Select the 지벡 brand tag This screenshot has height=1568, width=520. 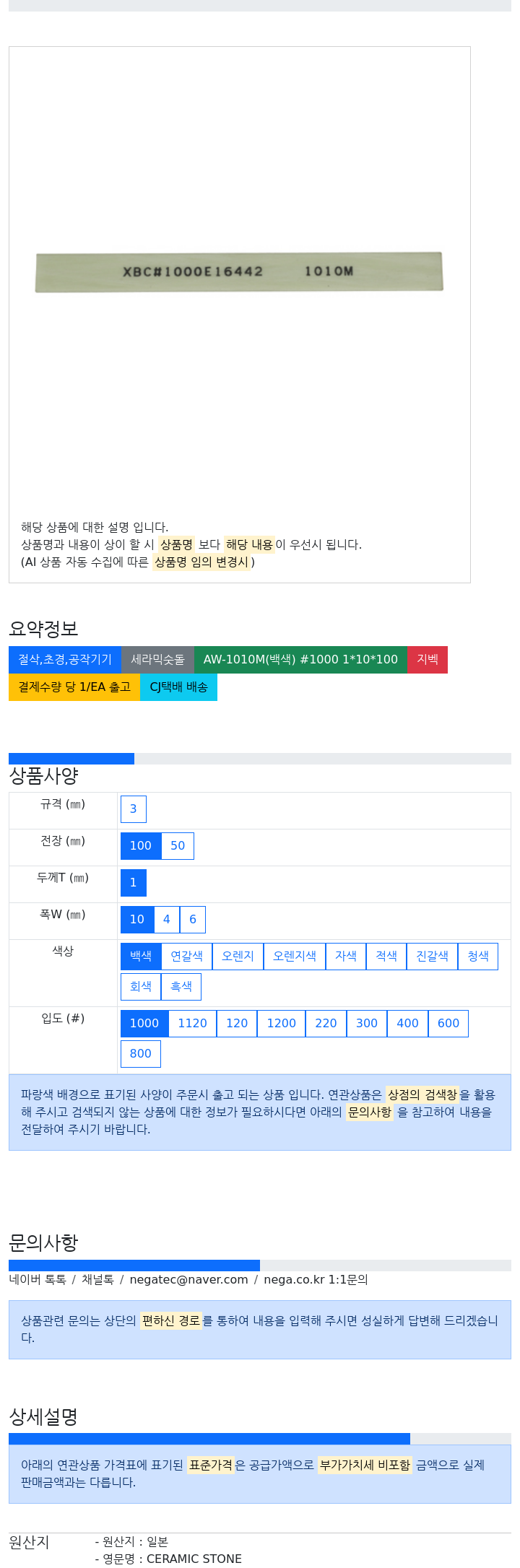pyautogui.click(x=428, y=660)
